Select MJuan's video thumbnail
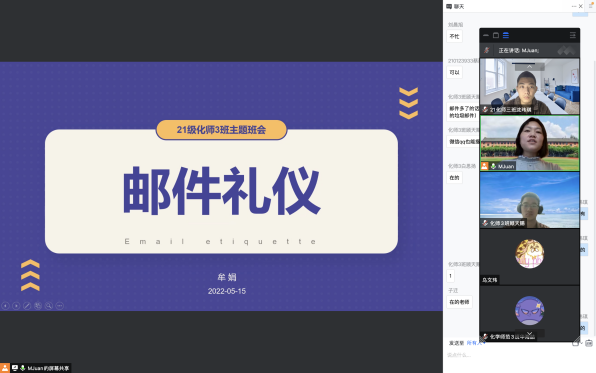Viewport: 596px width, 373px height. click(x=529, y=143)
